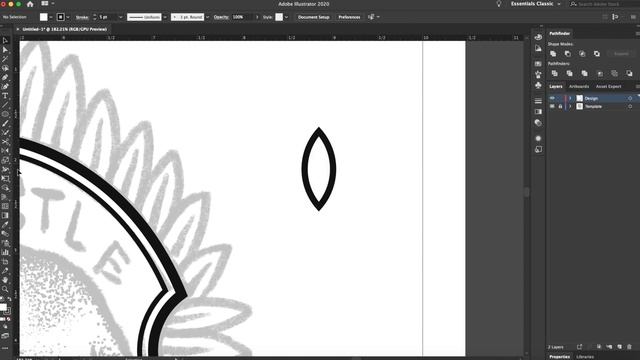Switch to Properties tab at bottom

[559, 357]
